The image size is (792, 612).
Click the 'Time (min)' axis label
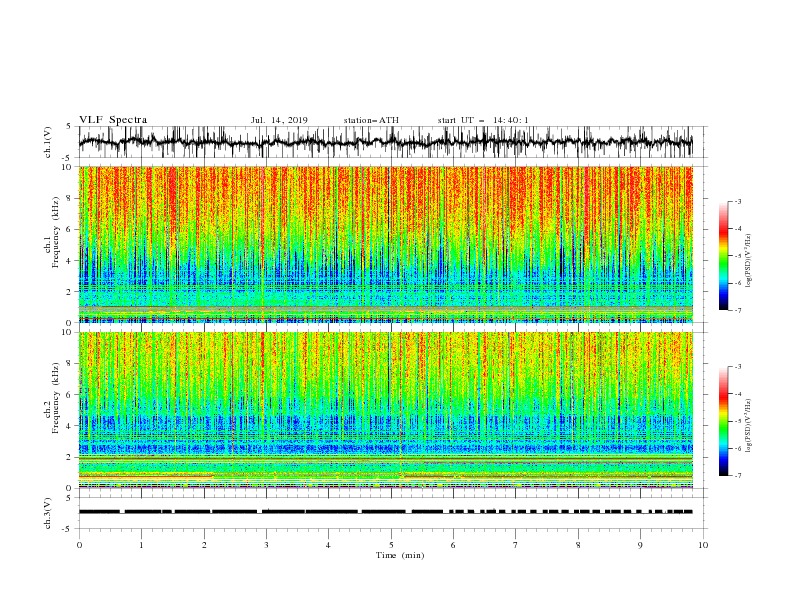400,555
